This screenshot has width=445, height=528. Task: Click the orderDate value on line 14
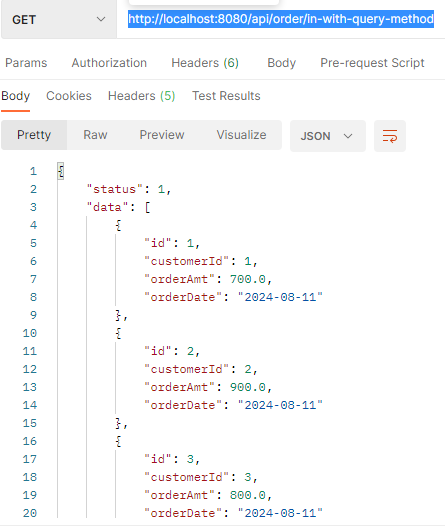click(x=280, y=405)
